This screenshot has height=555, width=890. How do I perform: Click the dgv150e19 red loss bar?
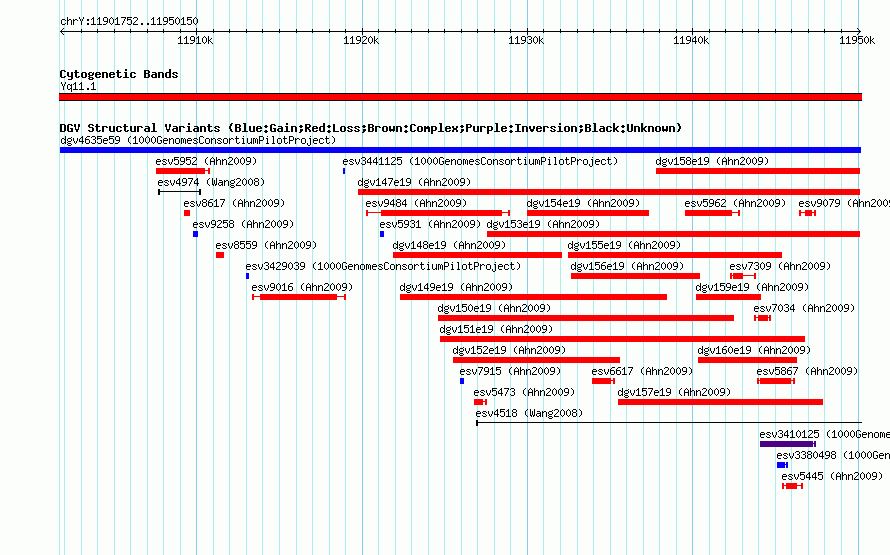[x=586, y=318]
